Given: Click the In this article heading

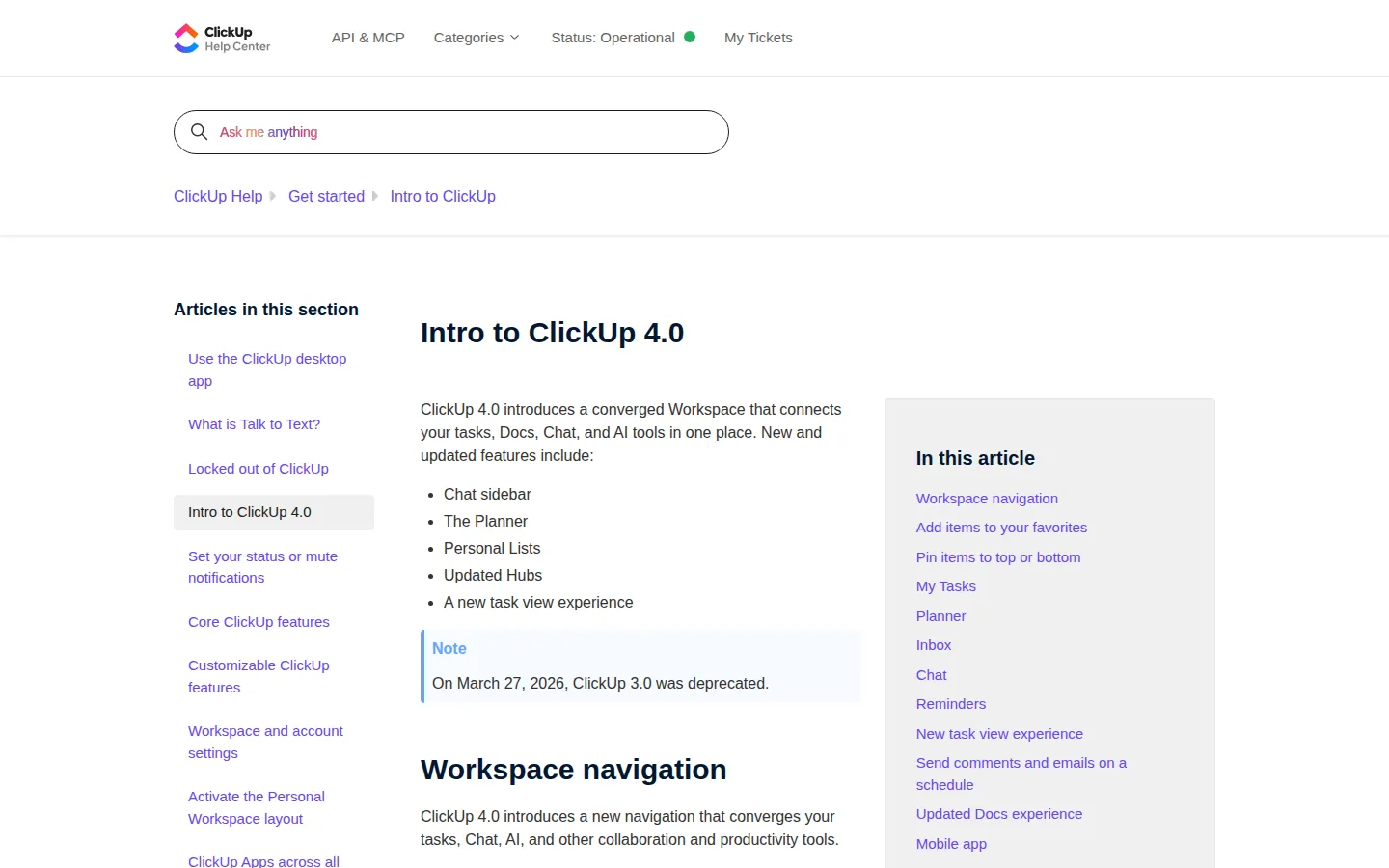Looking at the screenshot, I should coord(975,458).
